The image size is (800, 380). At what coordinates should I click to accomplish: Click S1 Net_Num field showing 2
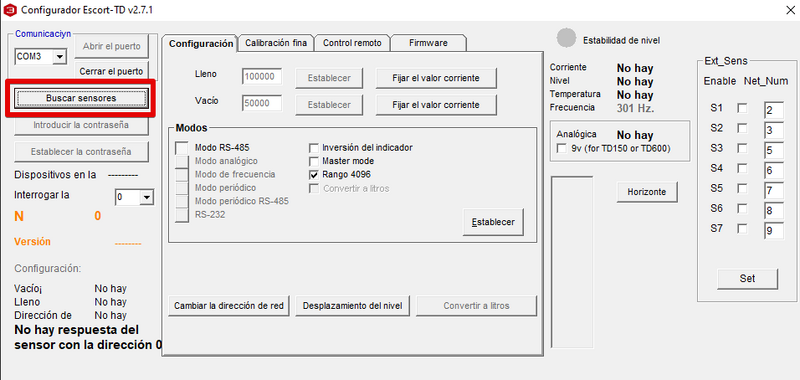(x=773, y=110)
